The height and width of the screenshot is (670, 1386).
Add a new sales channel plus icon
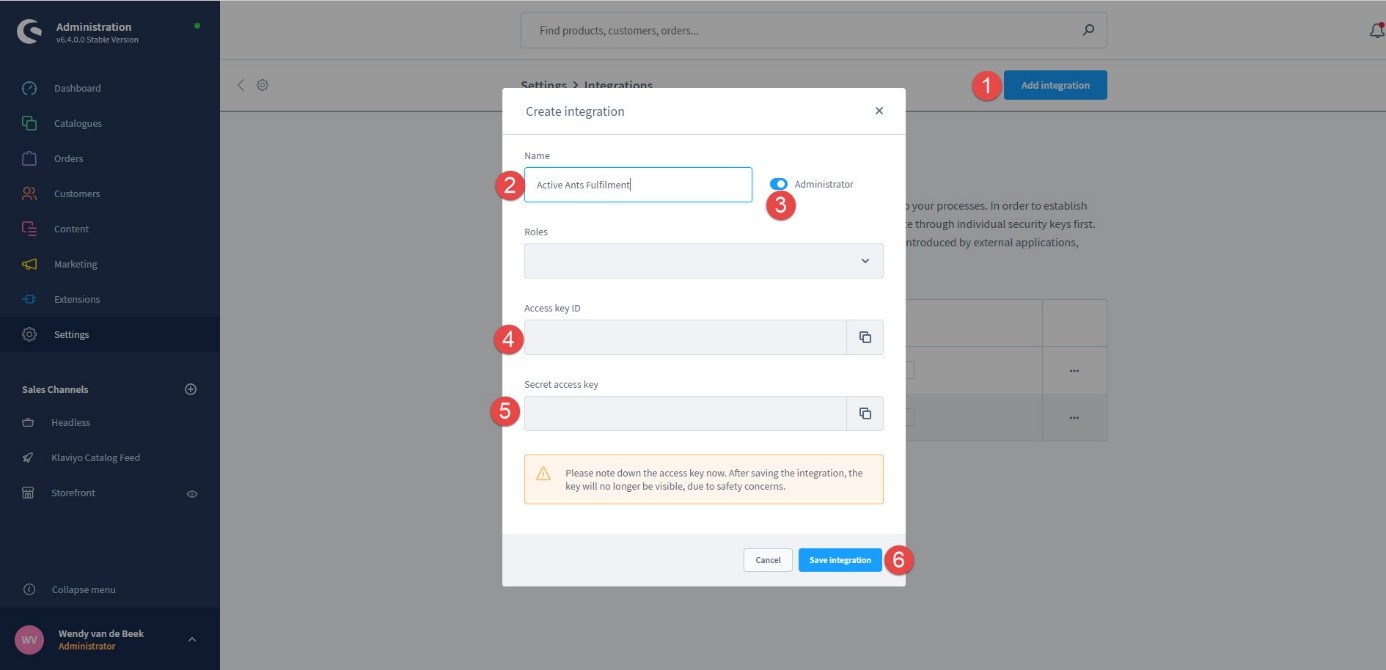click(191, 389)
